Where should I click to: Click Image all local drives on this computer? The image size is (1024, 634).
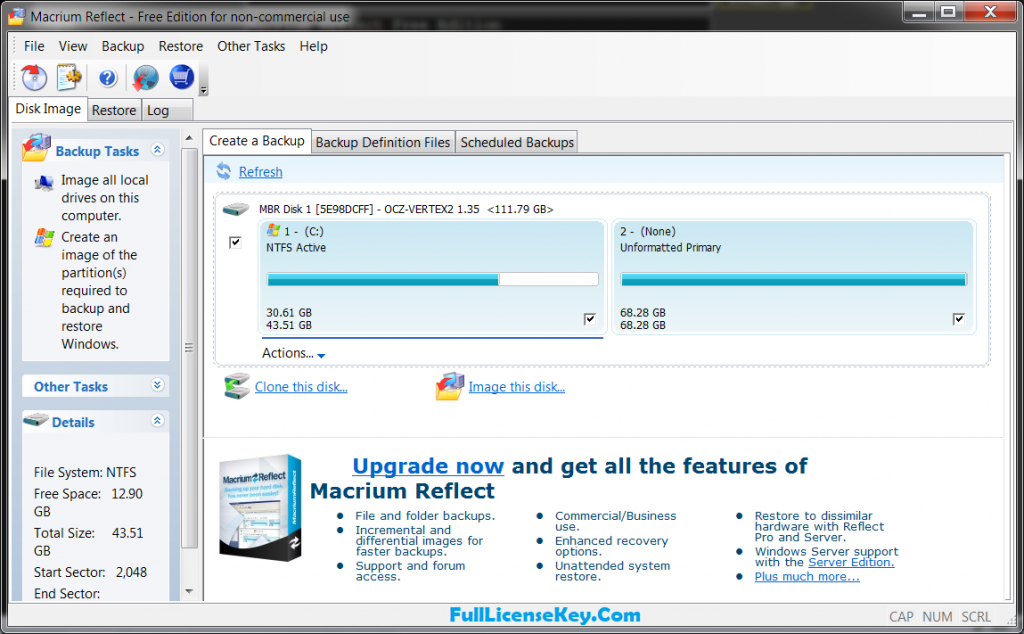tap(104, 198)
